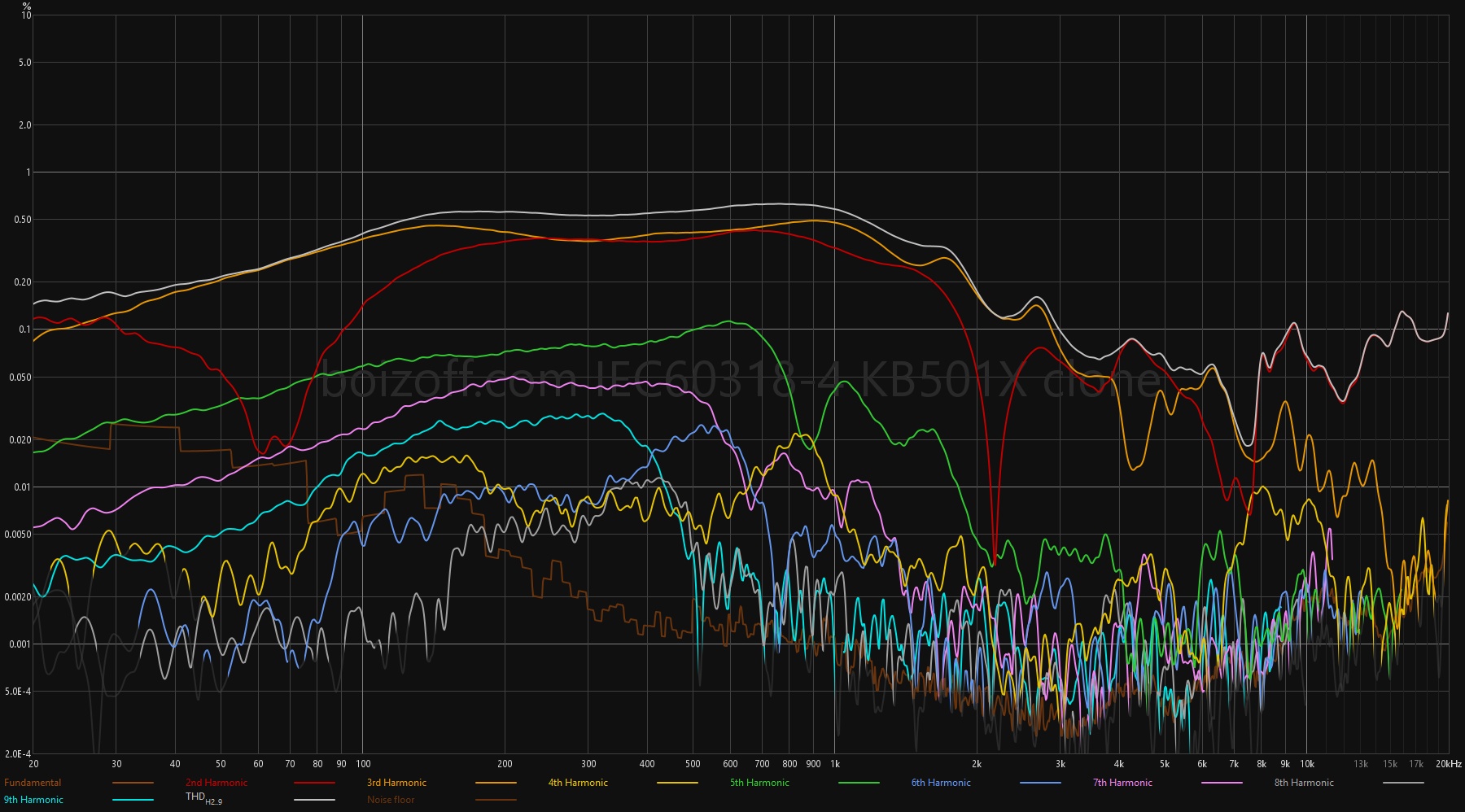
Task: Toggle the 2nd Harmonic legend label
Action: [x=216, y=783]
